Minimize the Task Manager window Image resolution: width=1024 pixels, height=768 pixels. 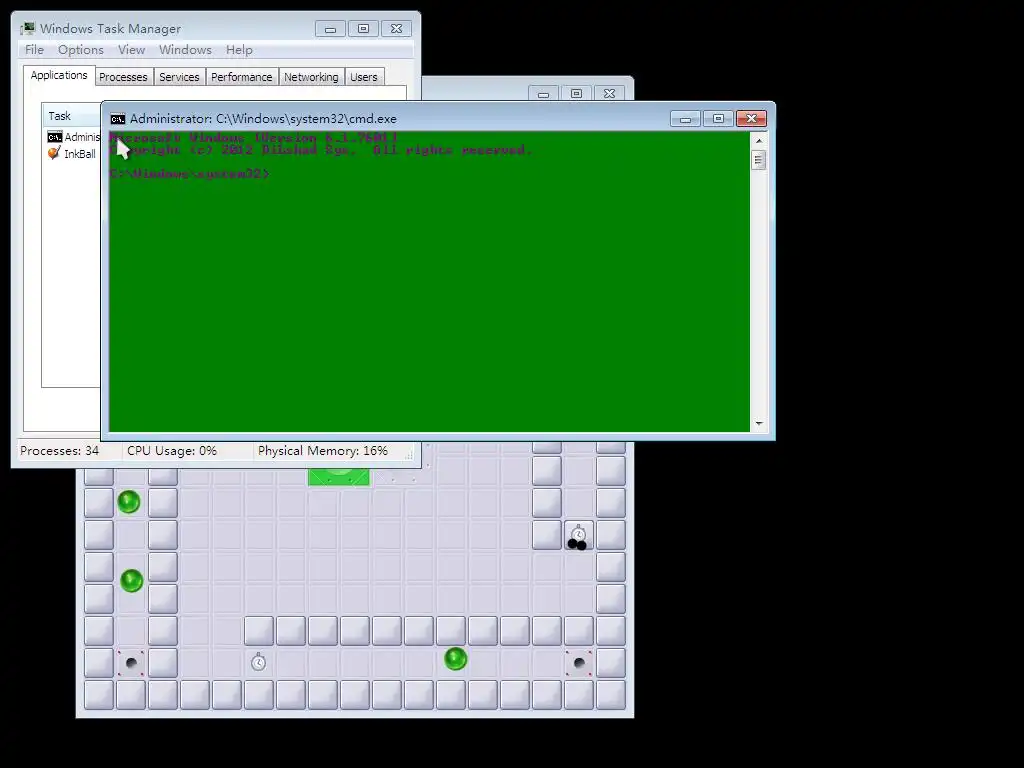(x=330, y=29)
